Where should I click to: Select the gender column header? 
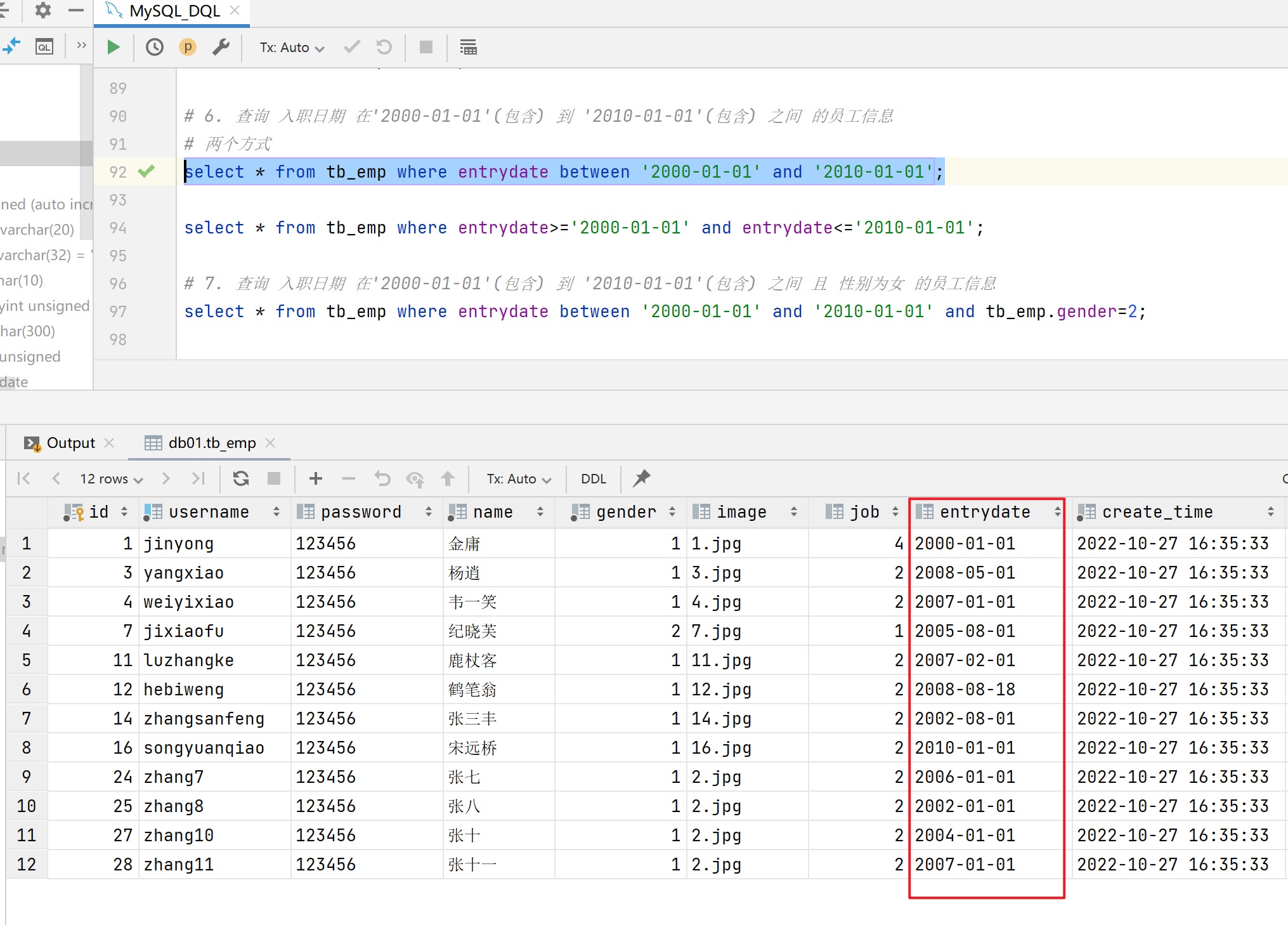point(620,511)
